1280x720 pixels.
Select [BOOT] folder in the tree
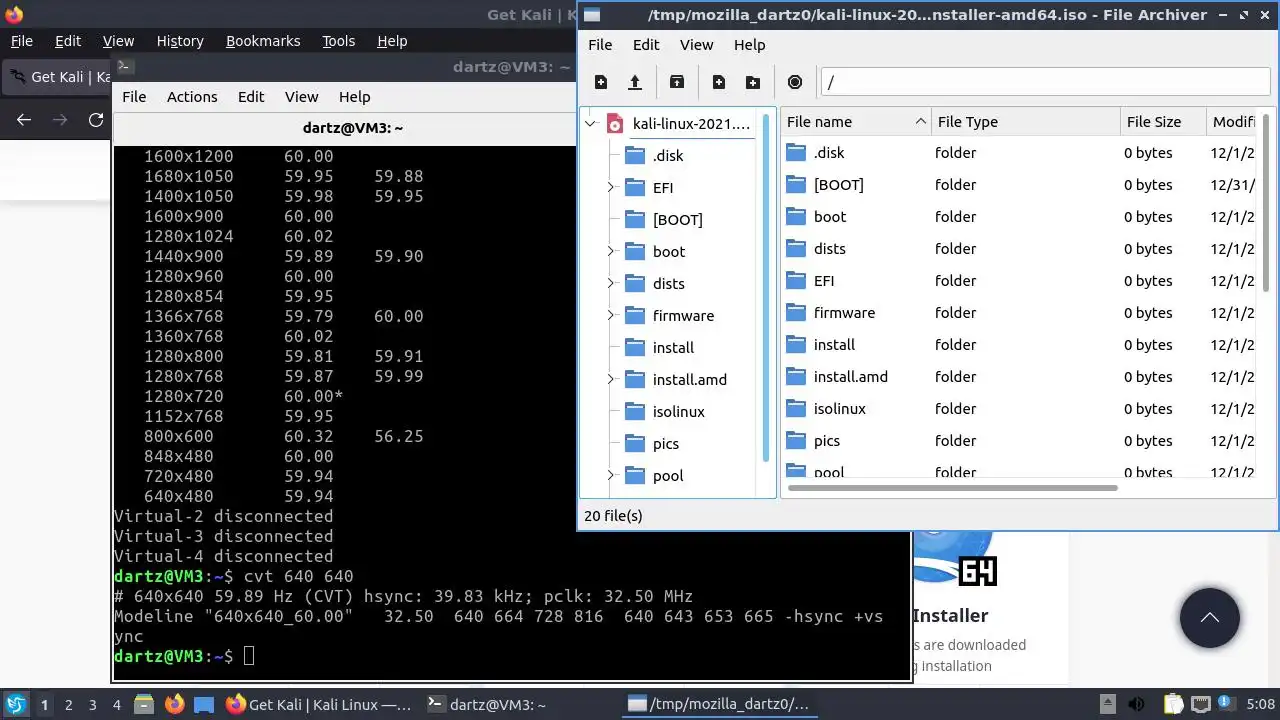(677, 219)
